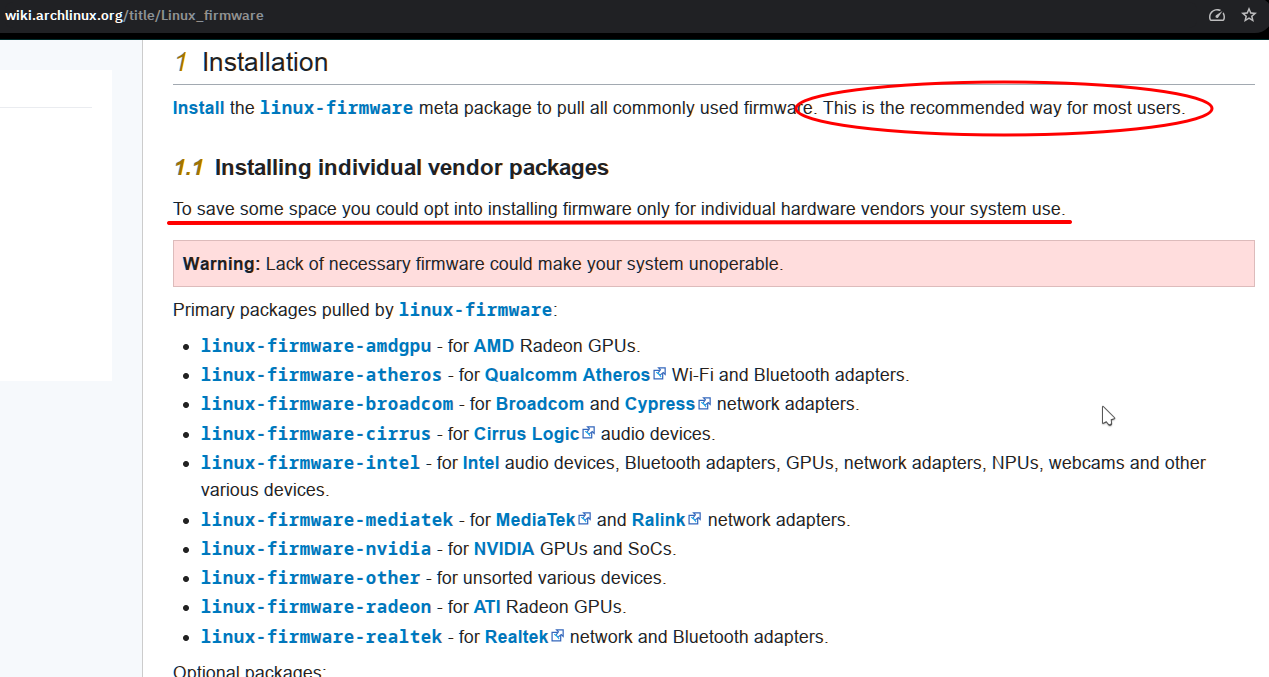Click external link icon after Realtek
Image resolution: width=1269 pixels, height=677 pixels.
pos(558,636)
